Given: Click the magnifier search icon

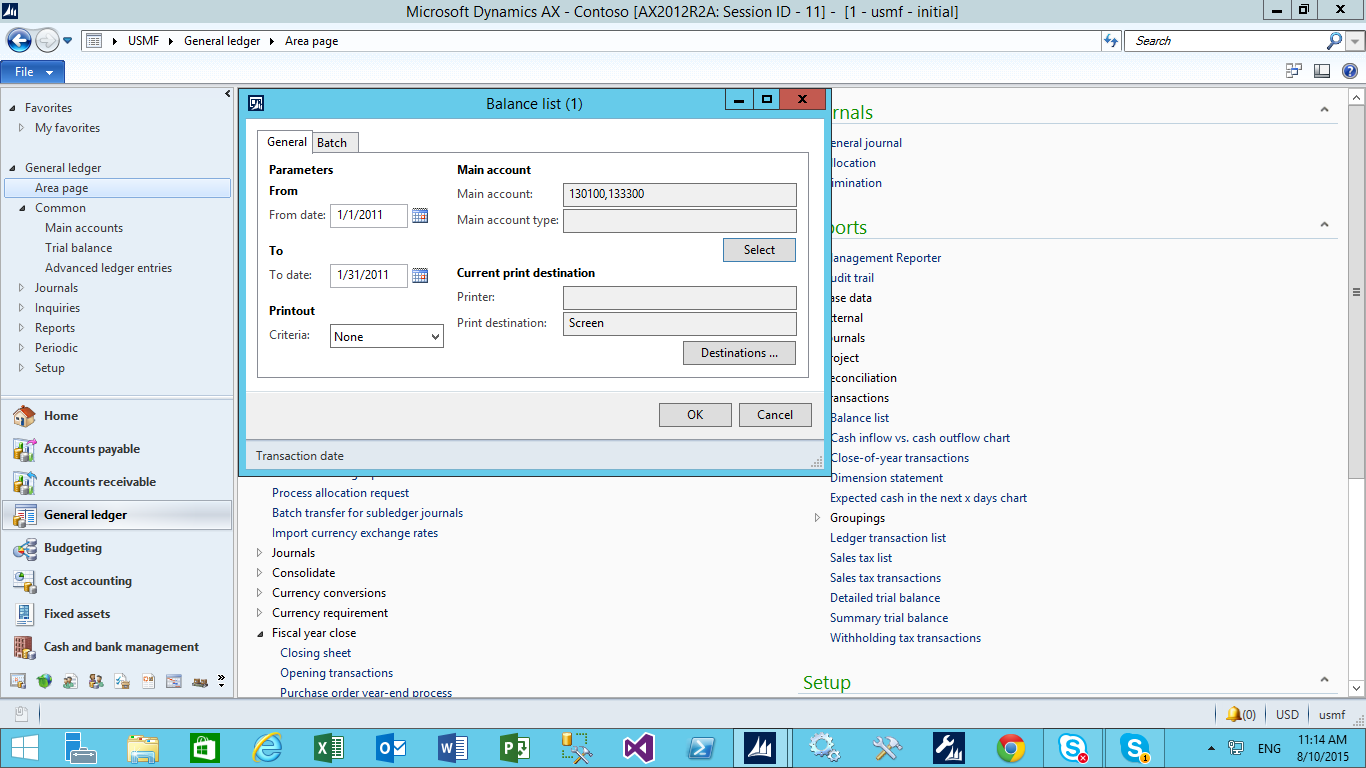Looking at the screenshot, I should pos(1334,41).
